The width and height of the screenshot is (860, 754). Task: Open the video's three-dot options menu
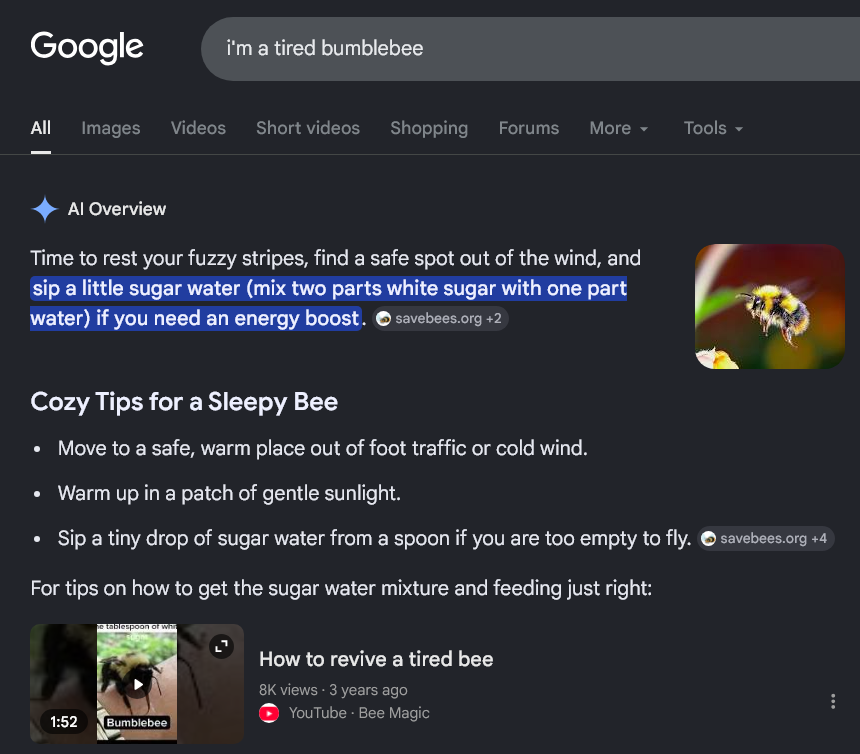833,701
